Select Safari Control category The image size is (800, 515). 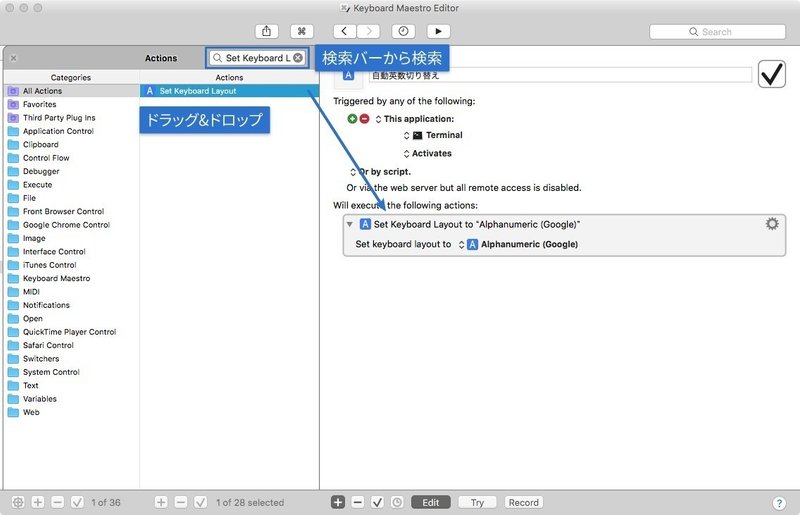(72, 346)
